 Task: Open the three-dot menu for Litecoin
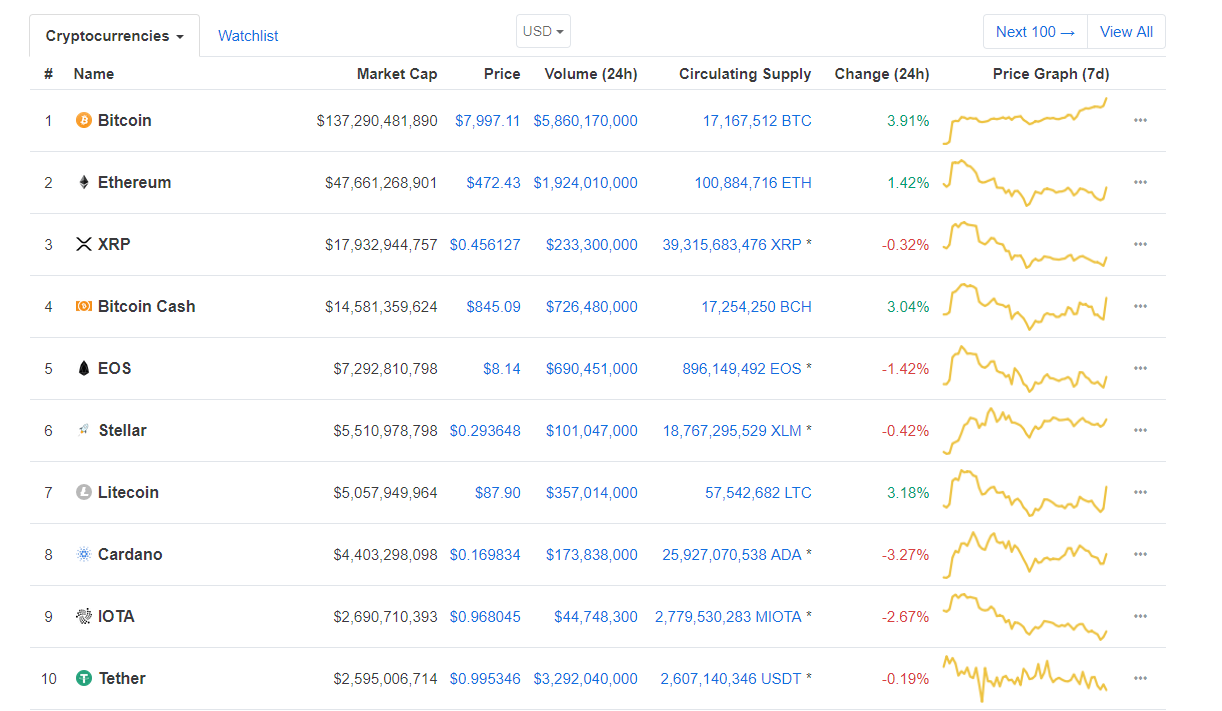coord(1140,492)
